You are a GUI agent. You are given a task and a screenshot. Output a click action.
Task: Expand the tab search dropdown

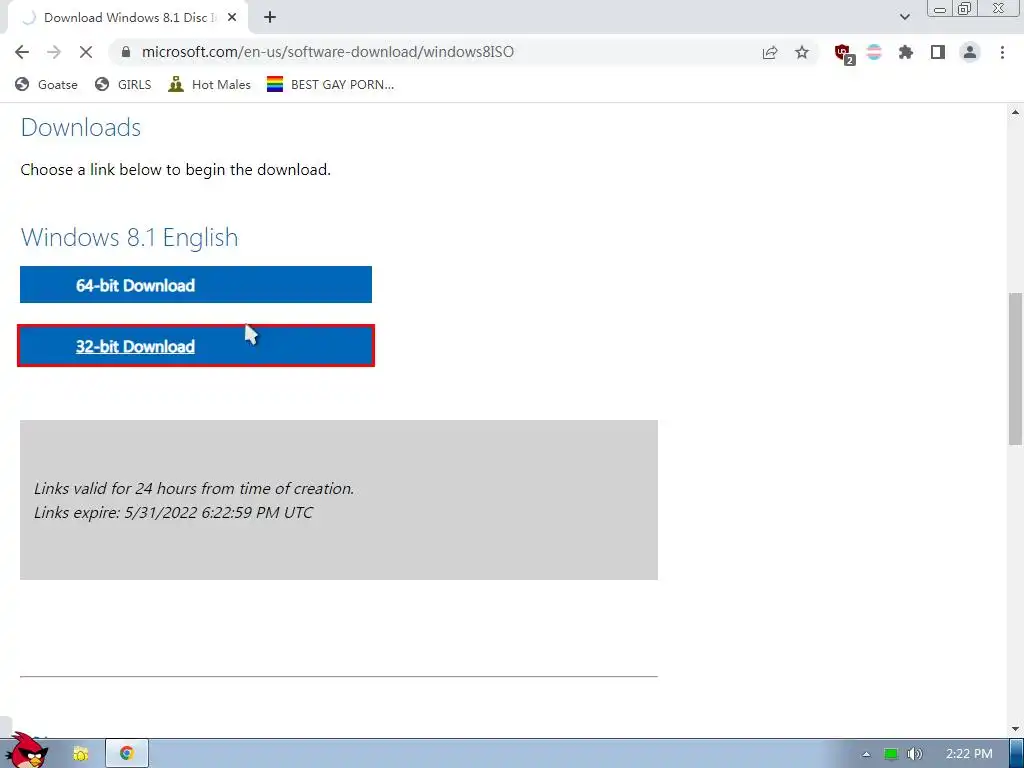[904, 17]
